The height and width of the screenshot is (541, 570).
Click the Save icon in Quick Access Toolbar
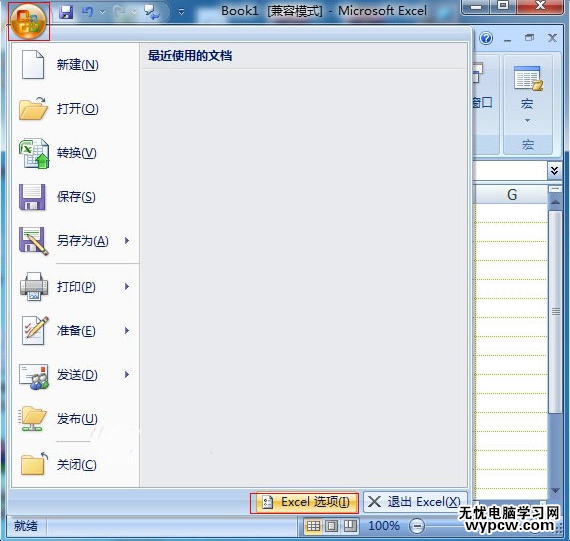click(66, 12)
